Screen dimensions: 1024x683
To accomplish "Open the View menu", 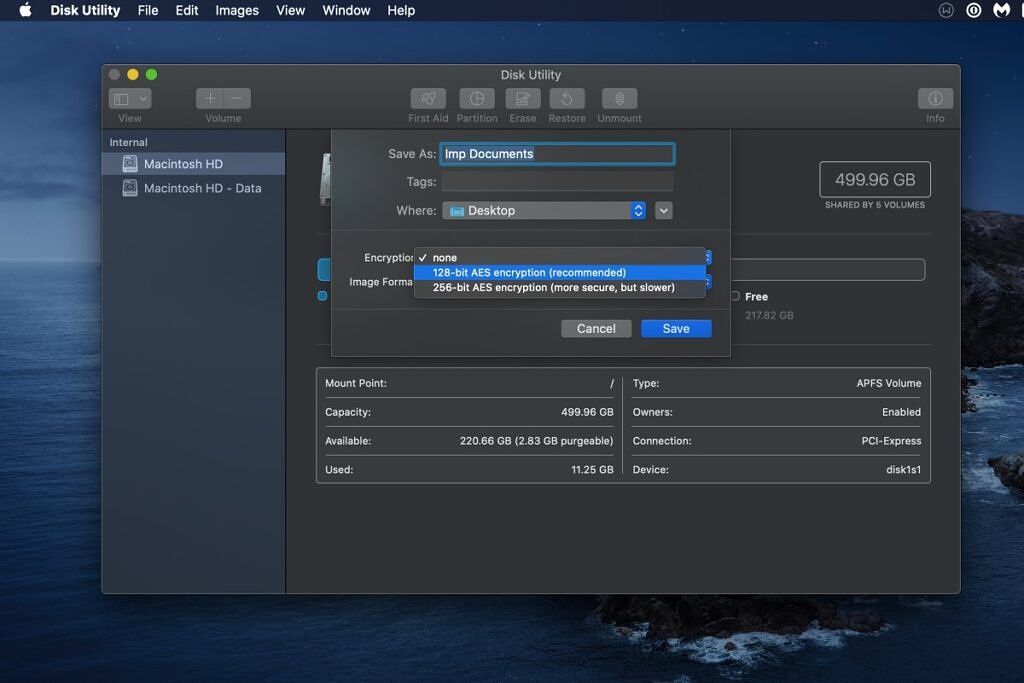I will tap(291, 10).
